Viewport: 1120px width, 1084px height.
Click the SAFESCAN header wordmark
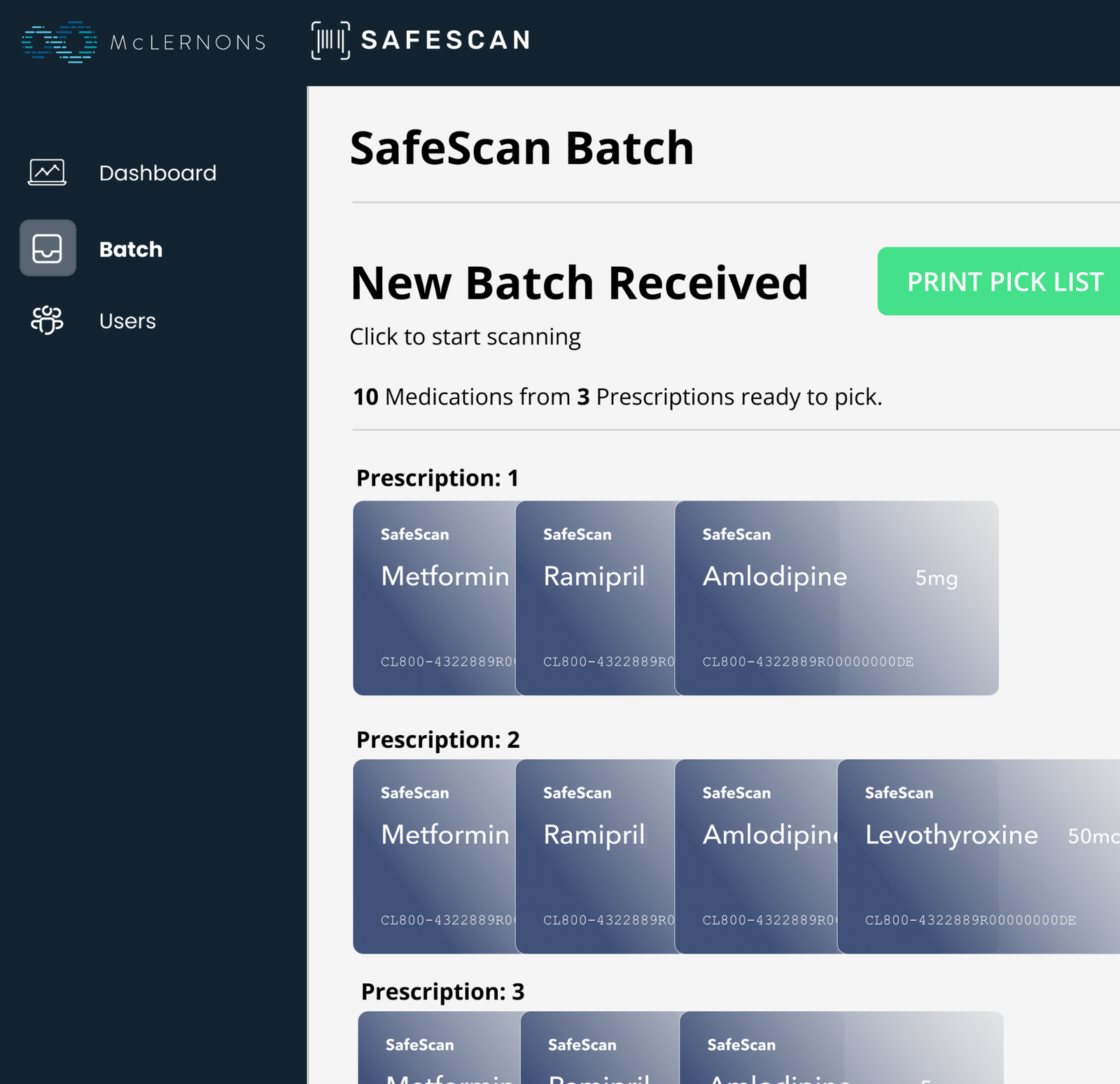pyautogui.click(x=446, y=41)
